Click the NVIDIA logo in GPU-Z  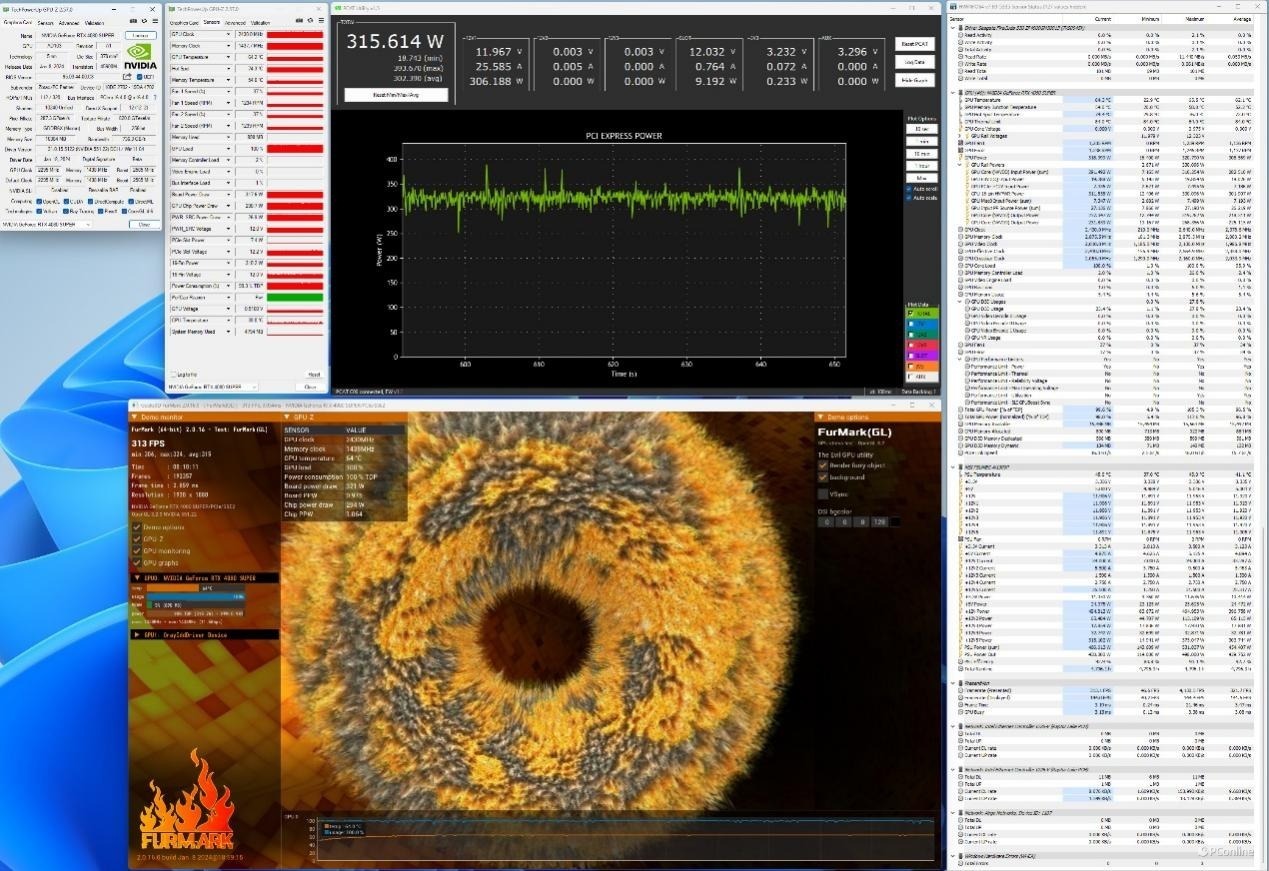[x=139, y=55]
